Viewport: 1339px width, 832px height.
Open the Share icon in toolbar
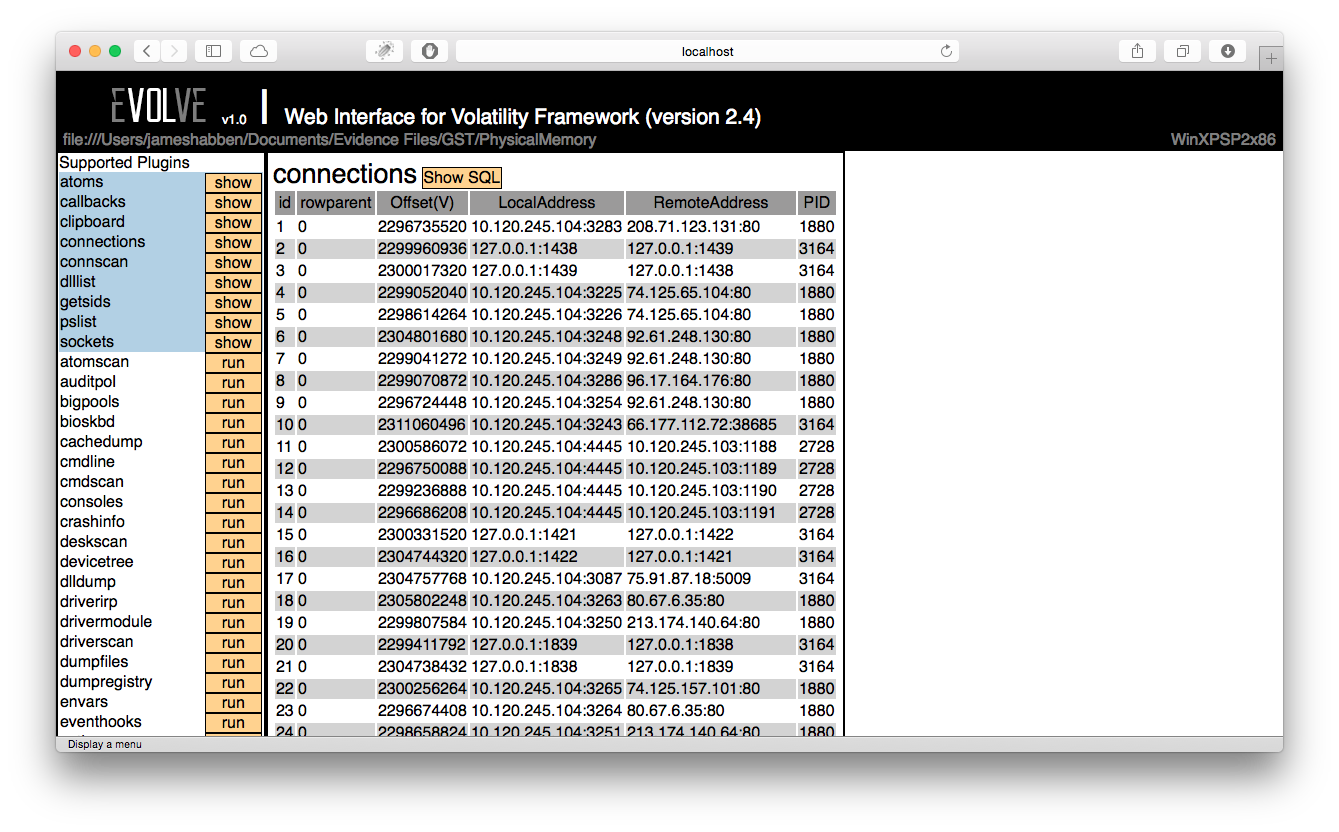point(1137,51)
